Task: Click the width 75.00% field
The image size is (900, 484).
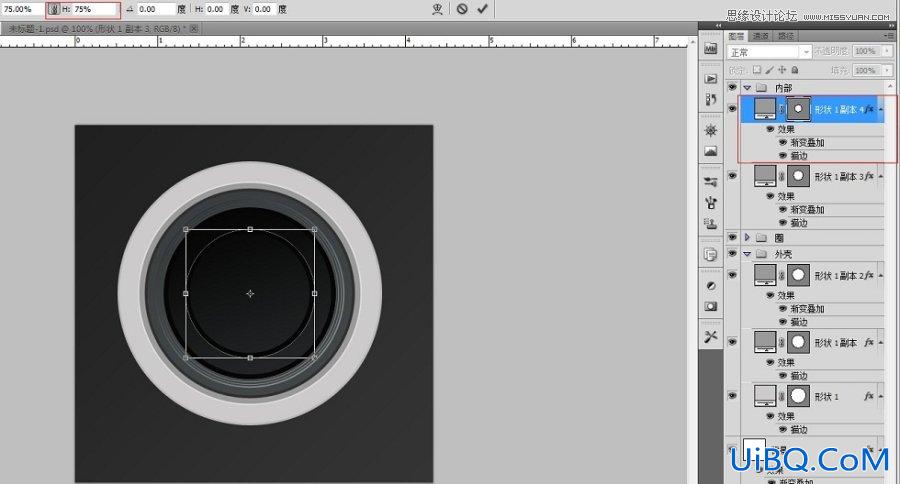Action: click(x=23, y=9)
